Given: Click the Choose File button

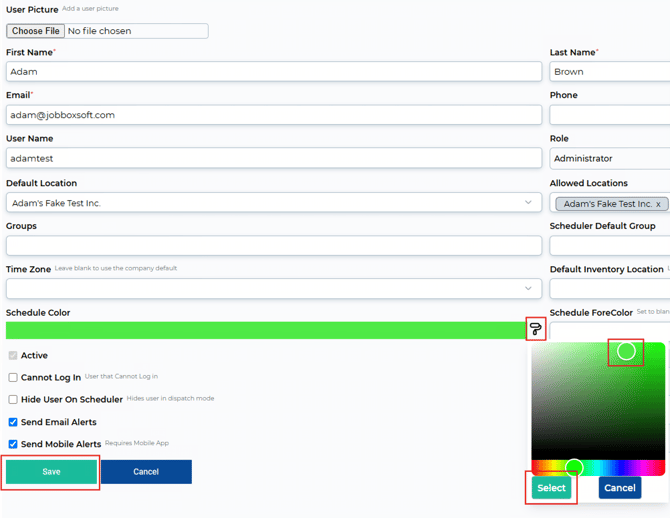Looking at the screenshot, I should coord(35,31).
